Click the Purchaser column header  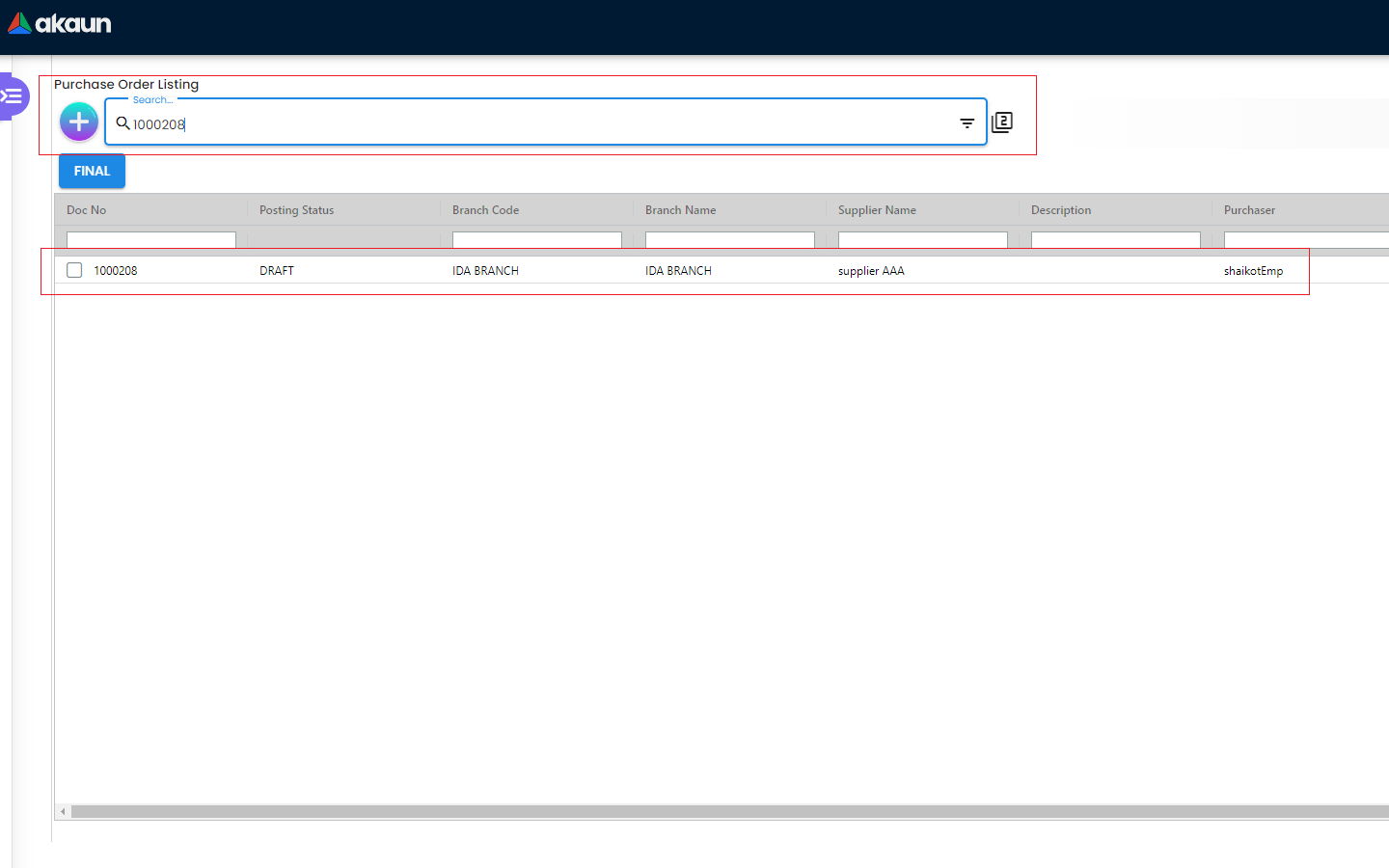click(x=1249, y=210)
